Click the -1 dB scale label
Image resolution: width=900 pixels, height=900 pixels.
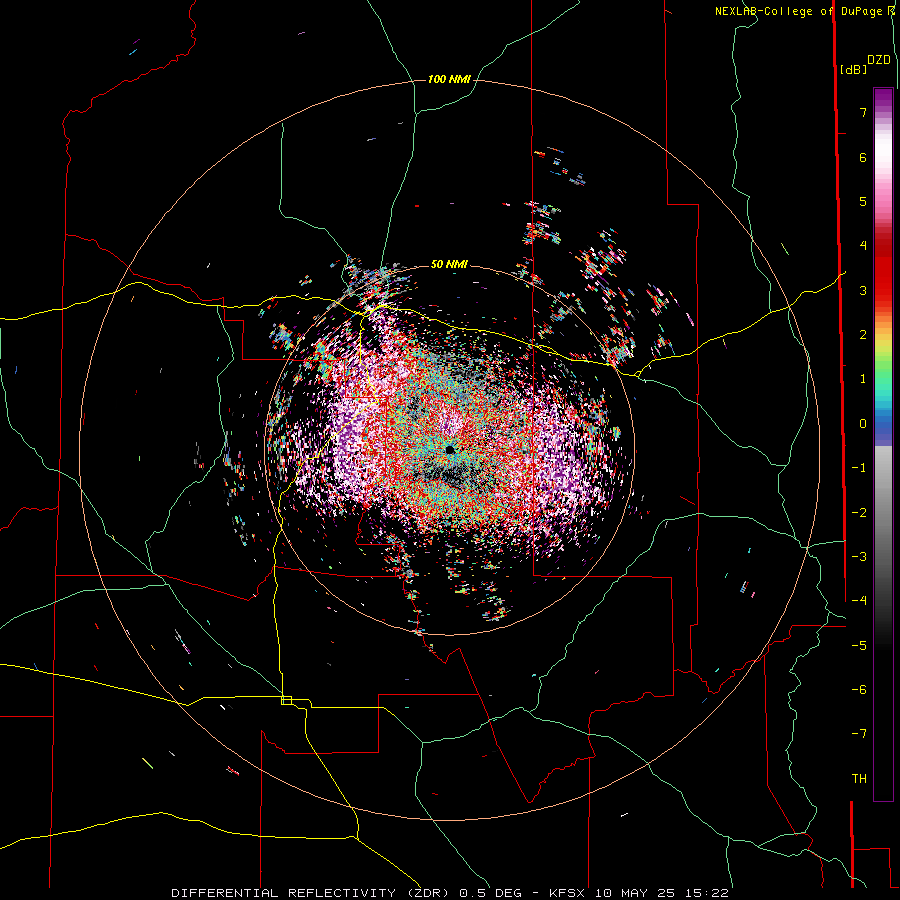click(859, 468)
